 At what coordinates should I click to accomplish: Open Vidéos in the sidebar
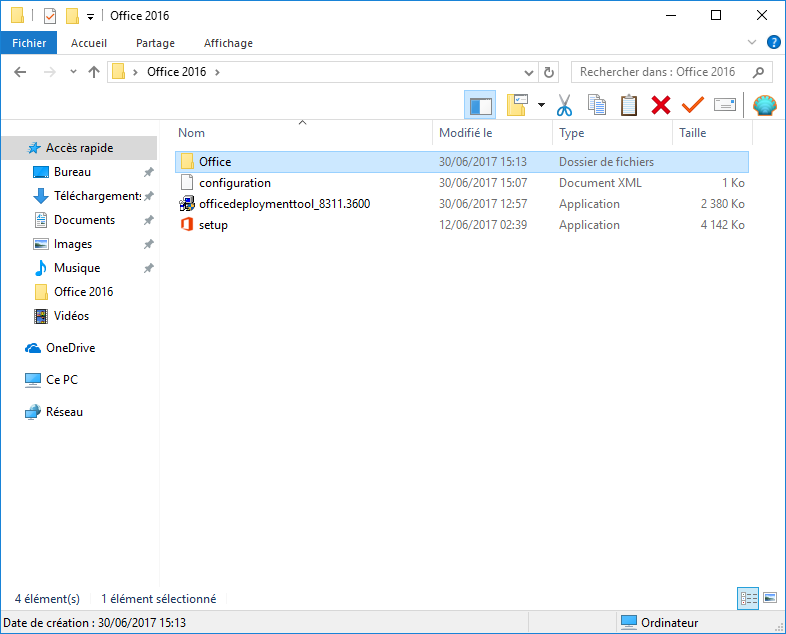[71, 316]
